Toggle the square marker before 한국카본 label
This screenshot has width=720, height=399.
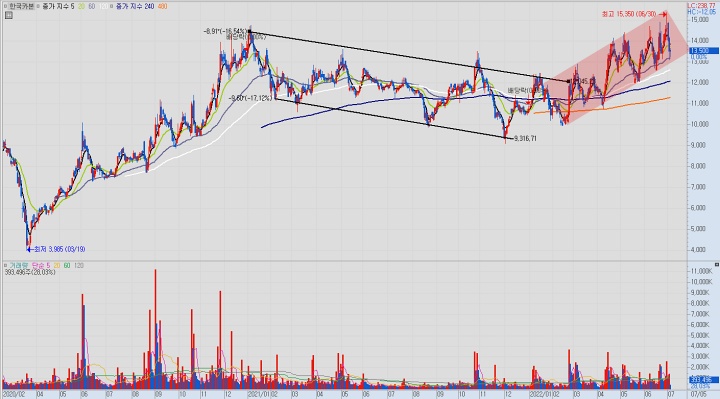point(5,6)
